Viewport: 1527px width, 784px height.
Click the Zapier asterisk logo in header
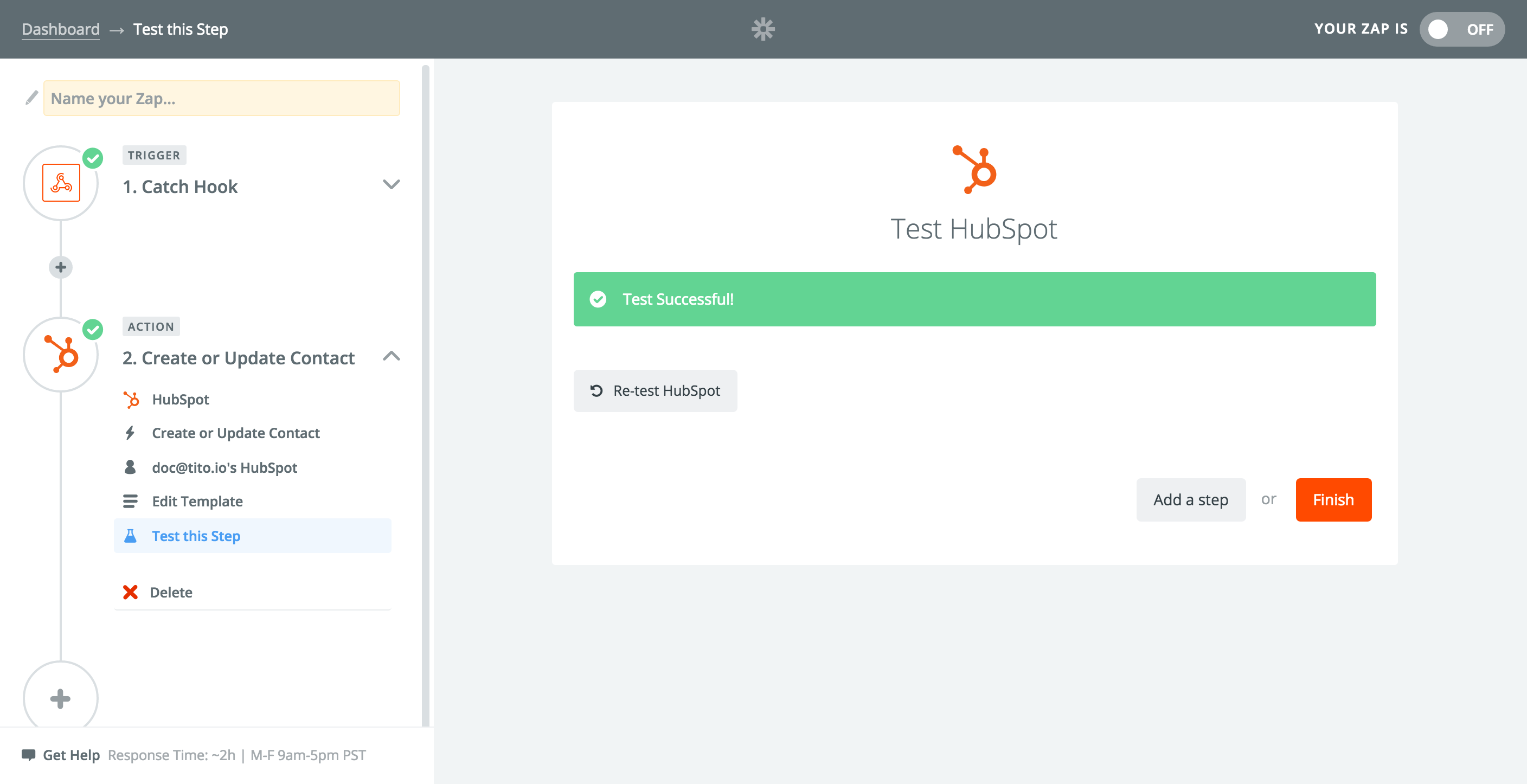tap(763, 29)
